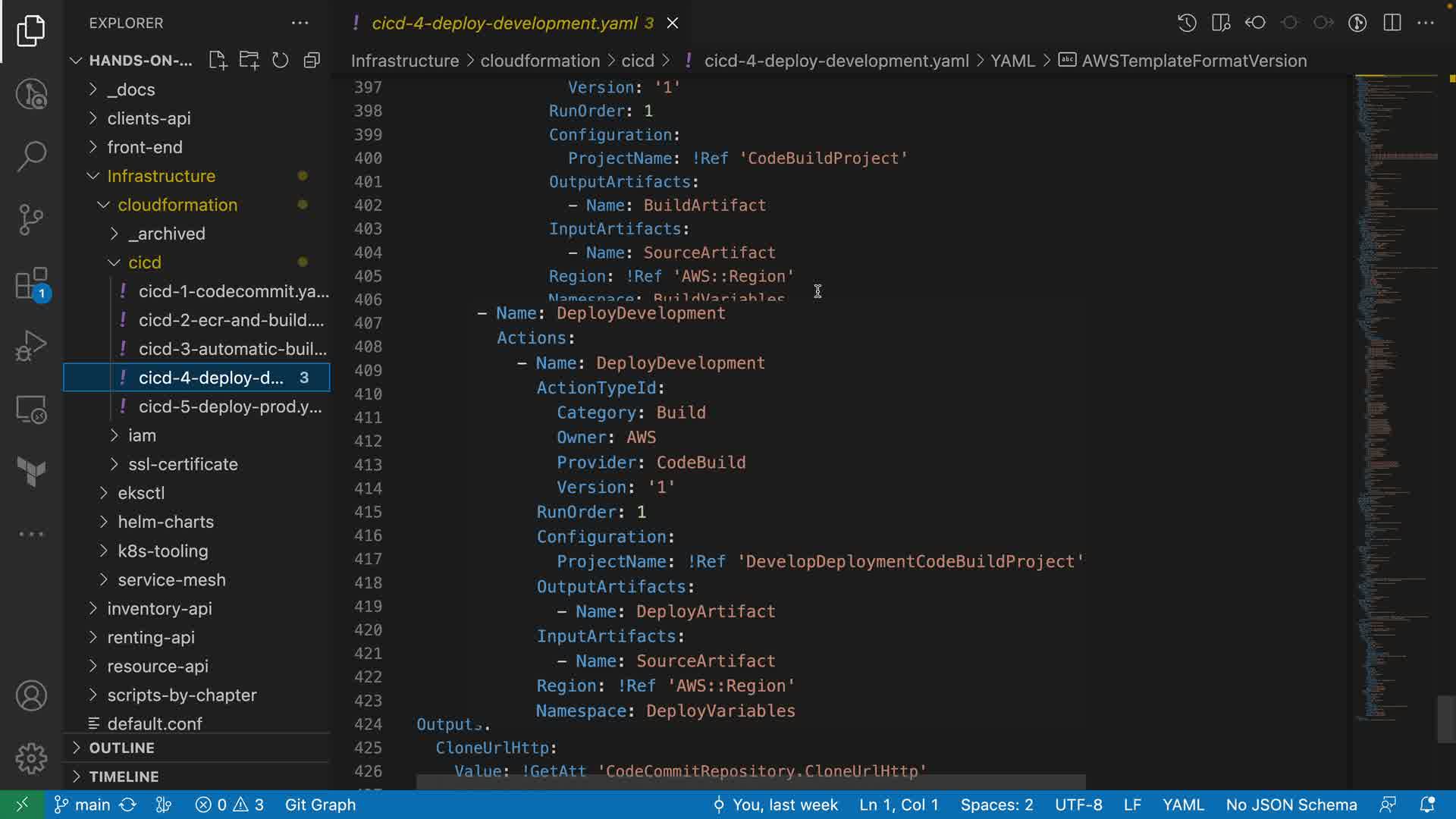The height and width of the screenshot is (819, 1456).
Task: Collapse the cicd folder
Action: coord(144,262)
